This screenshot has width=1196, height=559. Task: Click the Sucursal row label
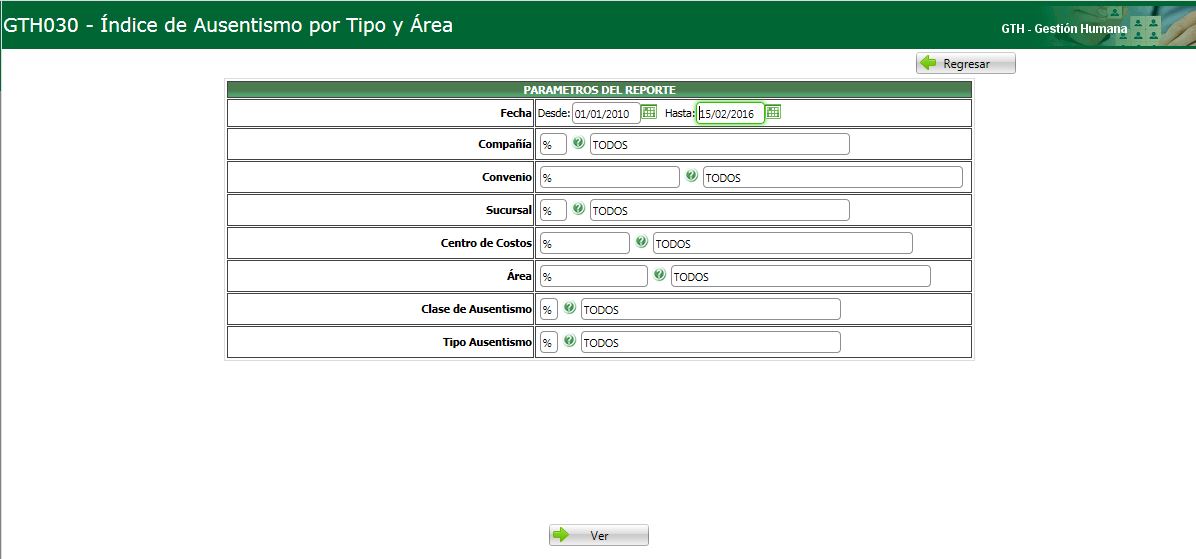(509, 210)
